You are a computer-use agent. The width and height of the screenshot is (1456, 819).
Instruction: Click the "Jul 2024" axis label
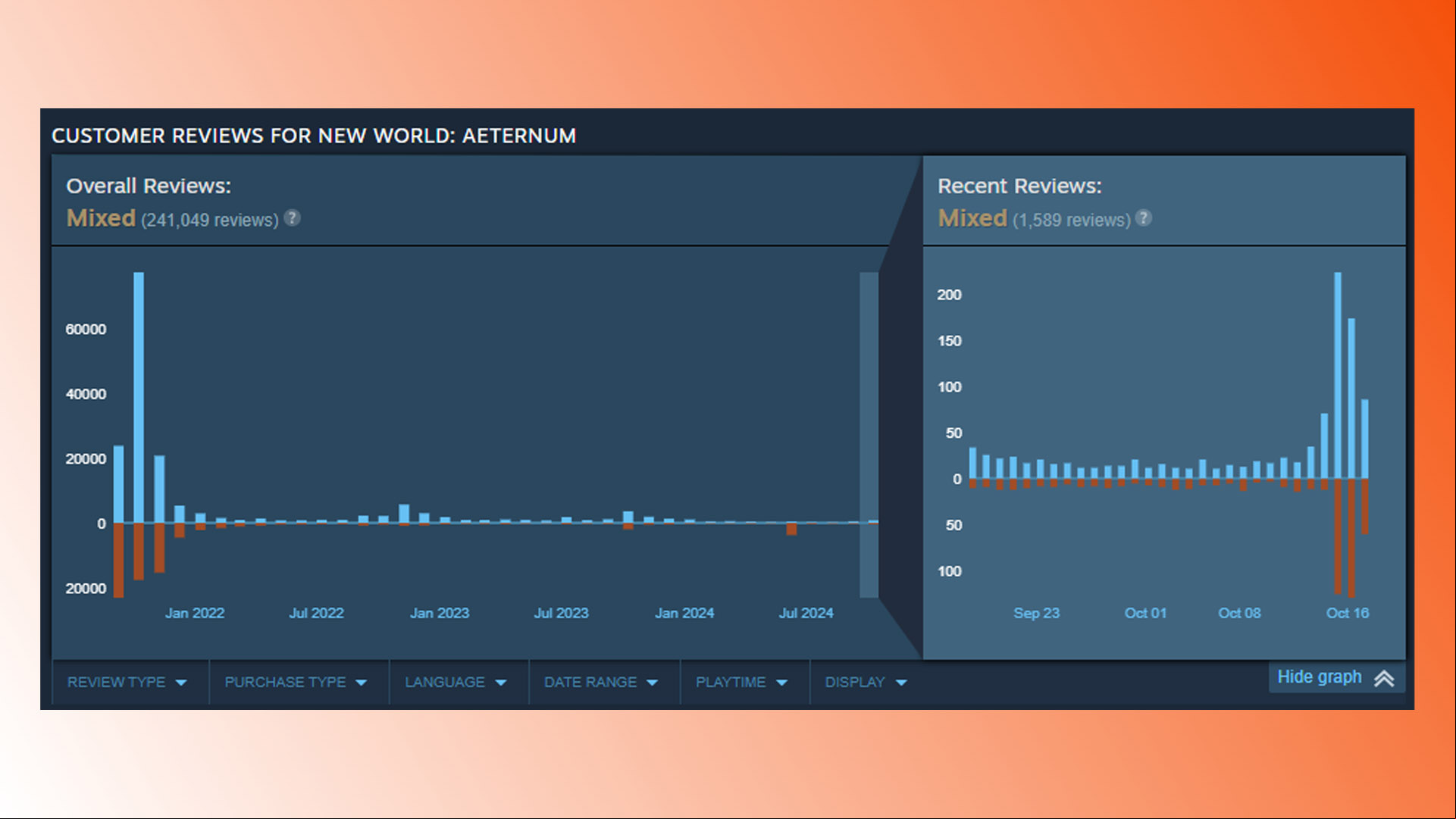806,613
